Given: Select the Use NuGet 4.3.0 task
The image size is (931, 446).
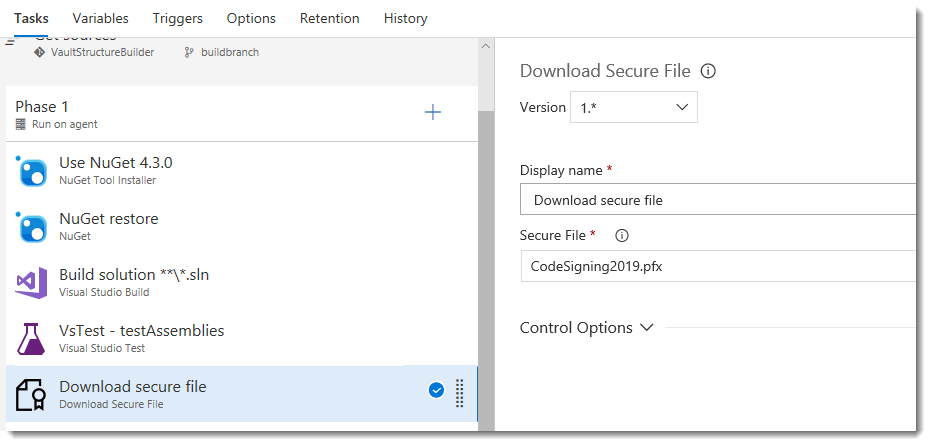Looking at the screenshot, I should (x=242, y=170).
